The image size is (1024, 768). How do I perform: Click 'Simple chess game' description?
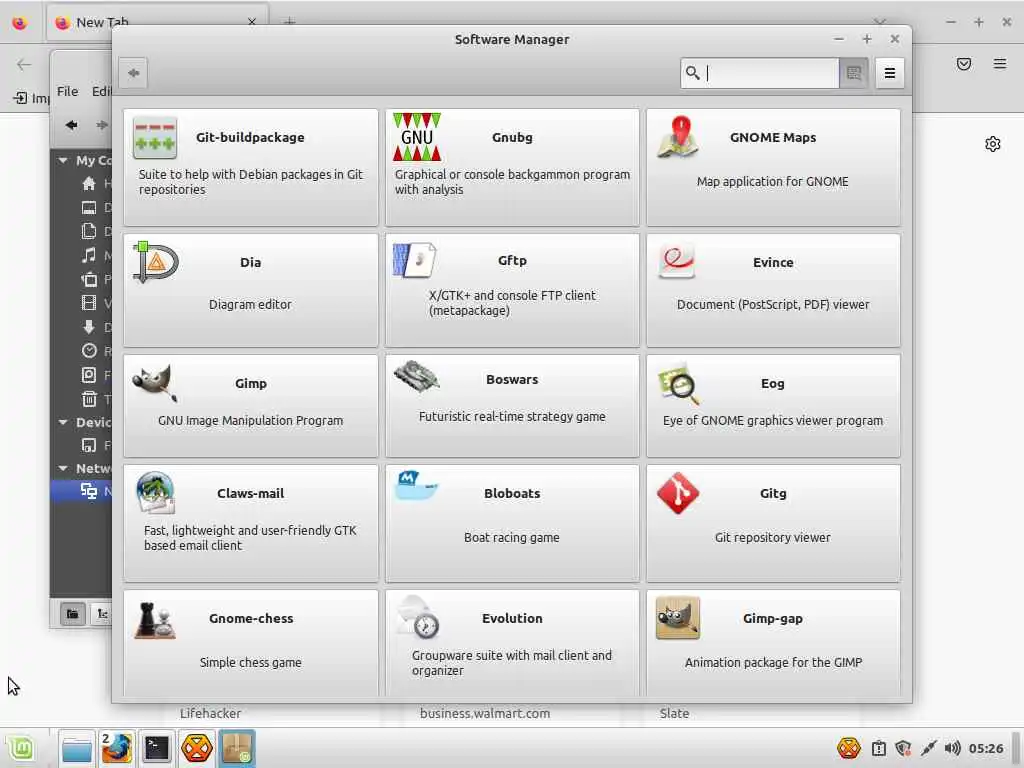(x=251, y=662)
